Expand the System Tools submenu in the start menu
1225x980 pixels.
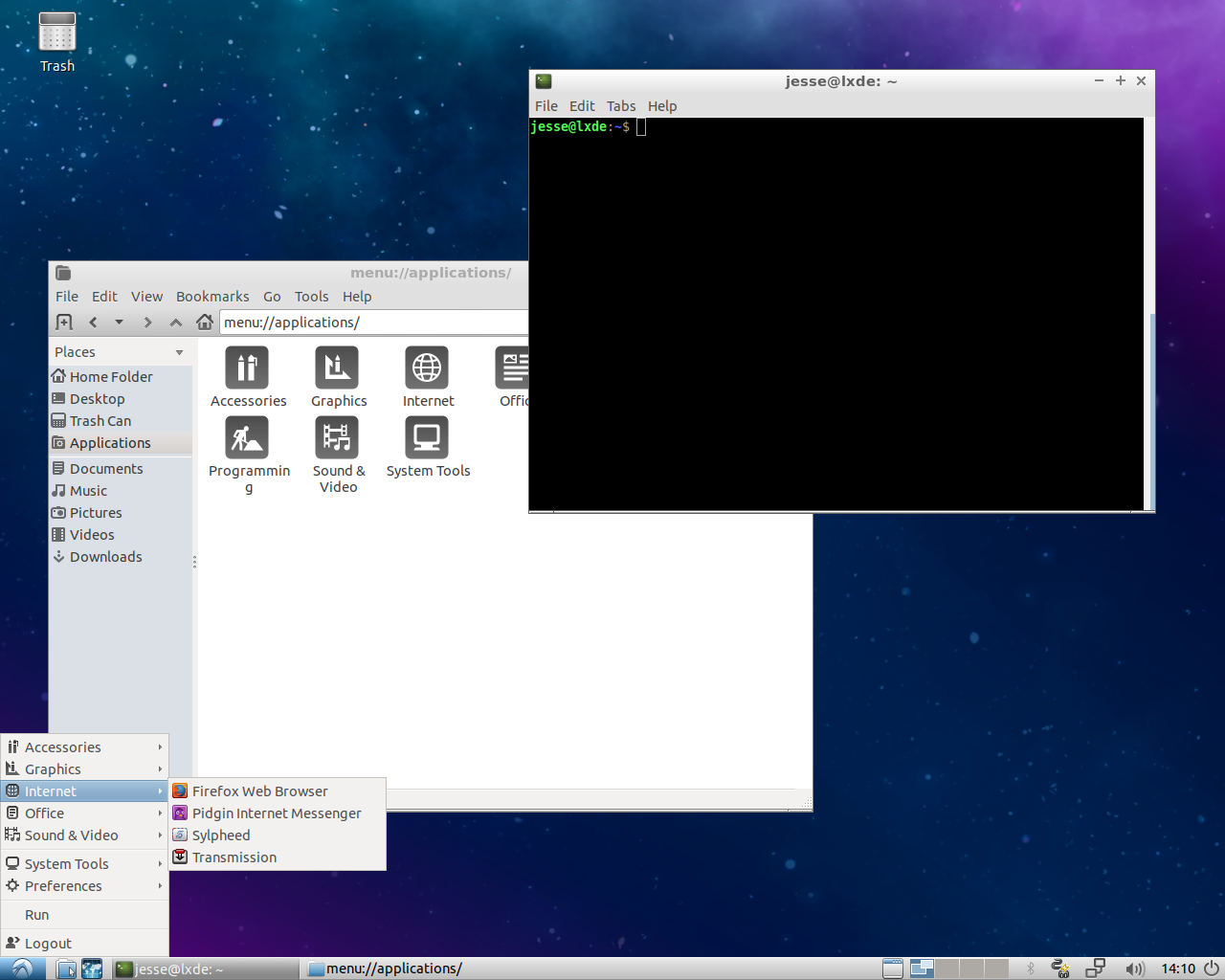[85, 864]
